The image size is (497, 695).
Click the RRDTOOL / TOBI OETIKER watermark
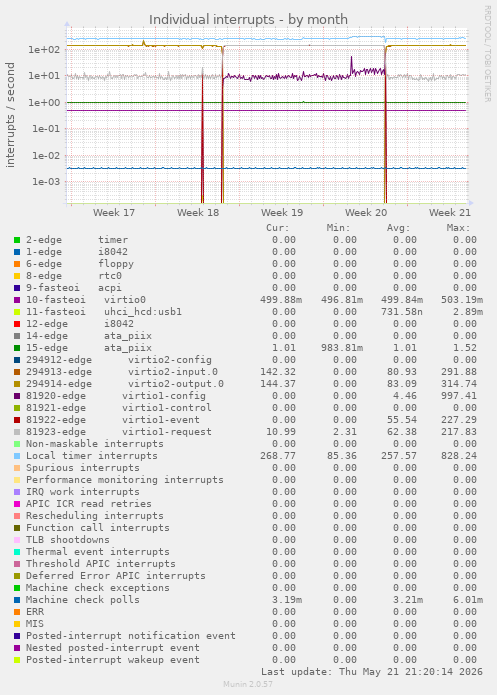pyautogui.click(x=487, y=54)
